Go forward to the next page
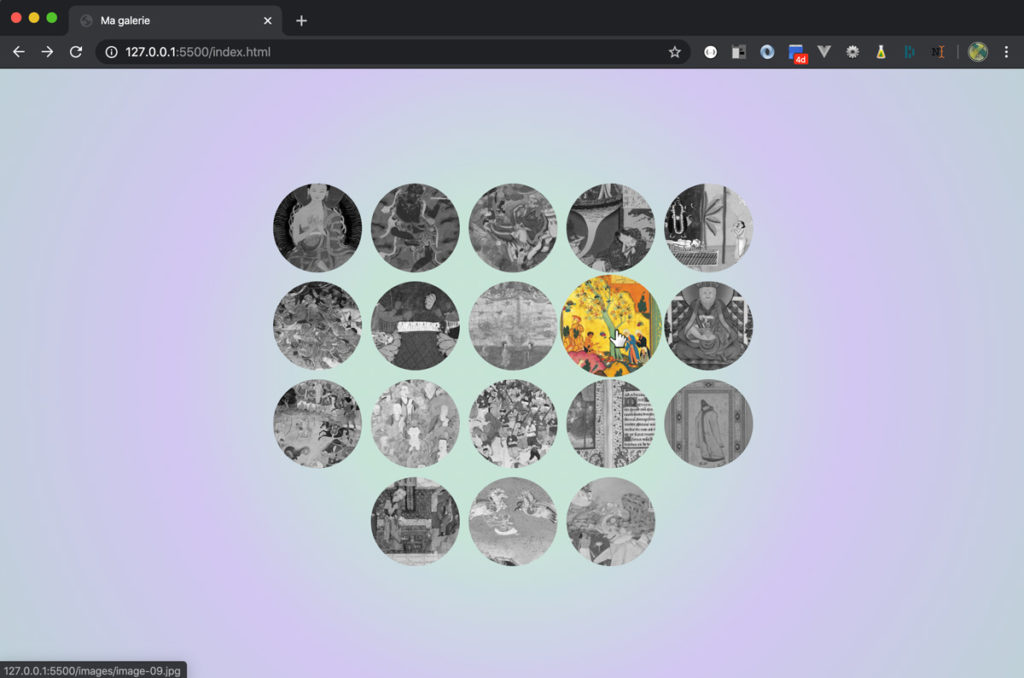This screenshot has width=1024, height=678. pyautogui.click(x=47, y=52)
